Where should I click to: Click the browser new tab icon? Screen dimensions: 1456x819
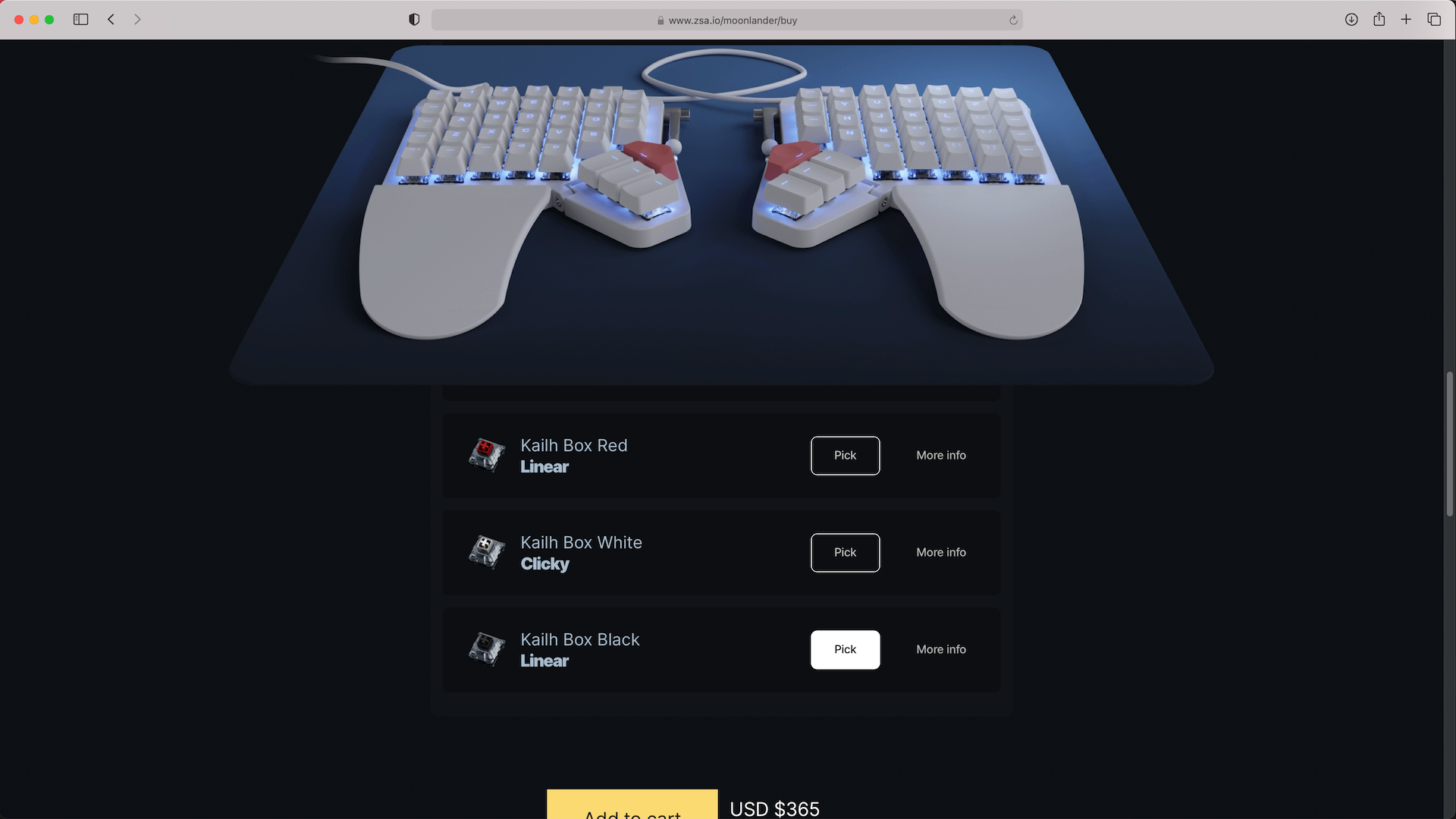coord(1405,20)
